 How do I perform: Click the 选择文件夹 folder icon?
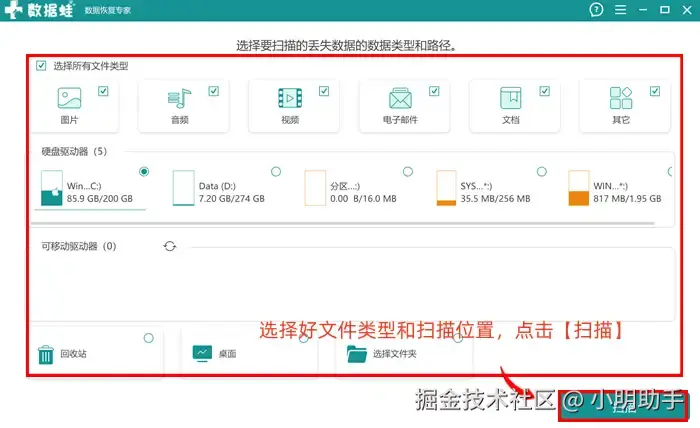[x=357, y=354]
